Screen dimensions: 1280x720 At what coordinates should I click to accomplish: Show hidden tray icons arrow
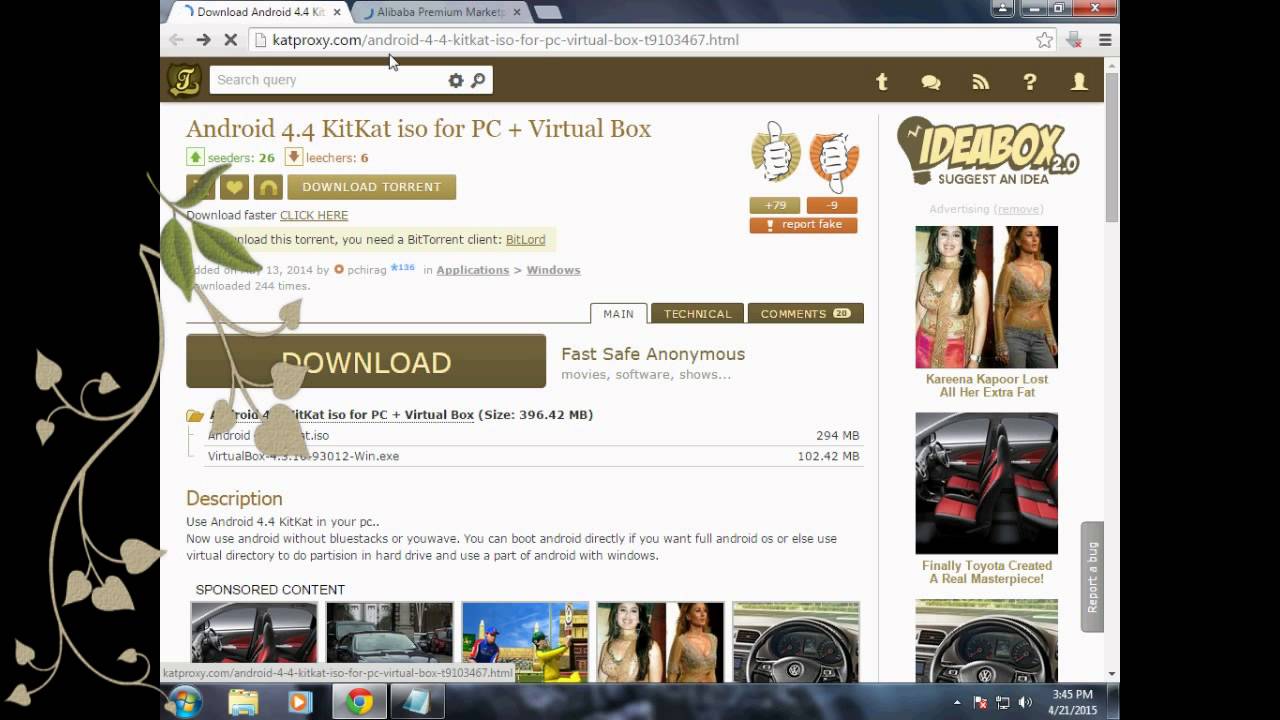(958, 703)
